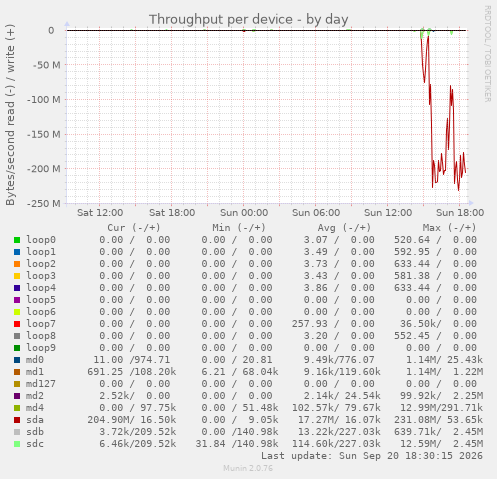
Task: Click the '-250 M' y-axis label
Action: tap(44, 204)
